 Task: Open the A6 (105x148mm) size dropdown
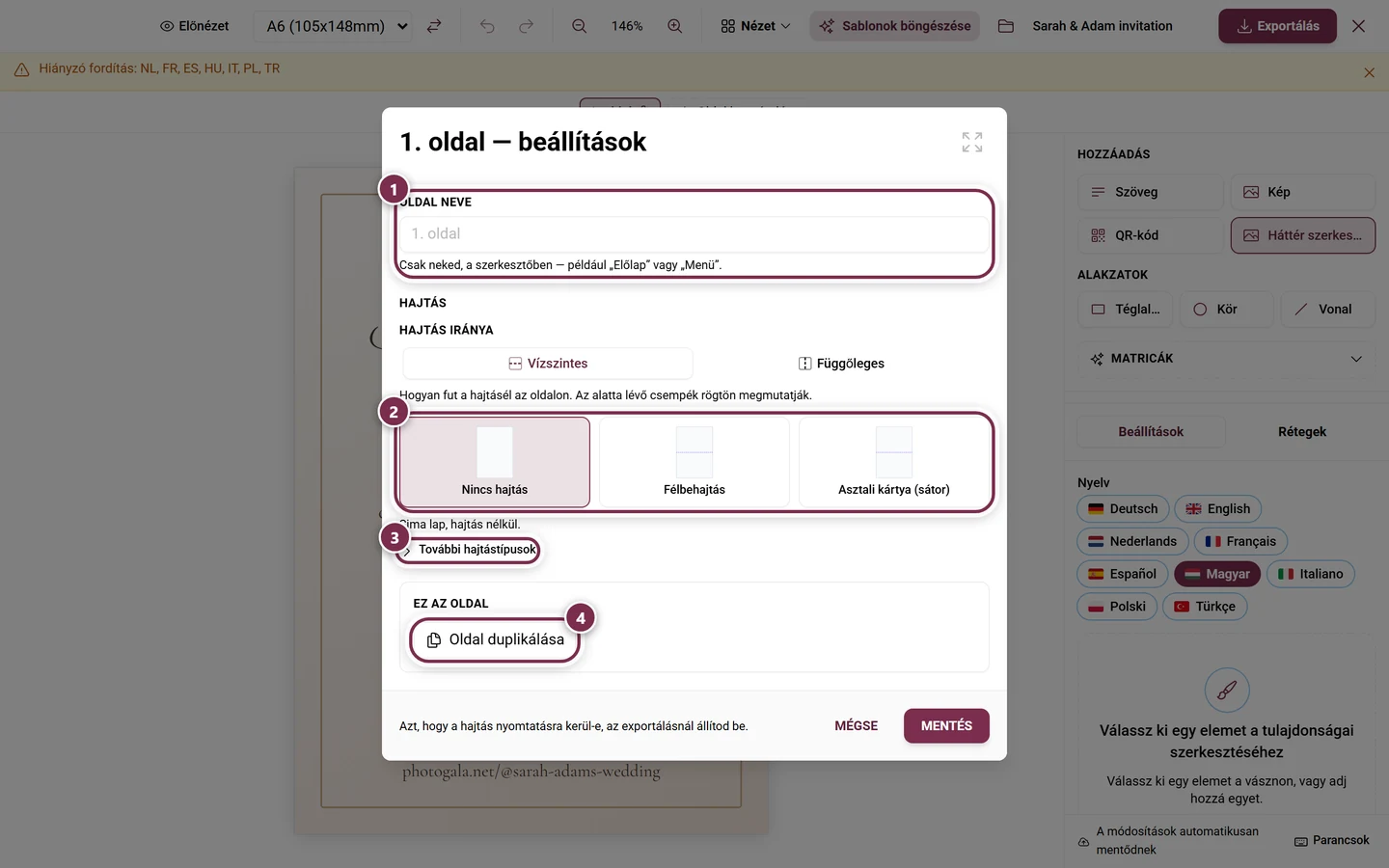tap(333, 26)
